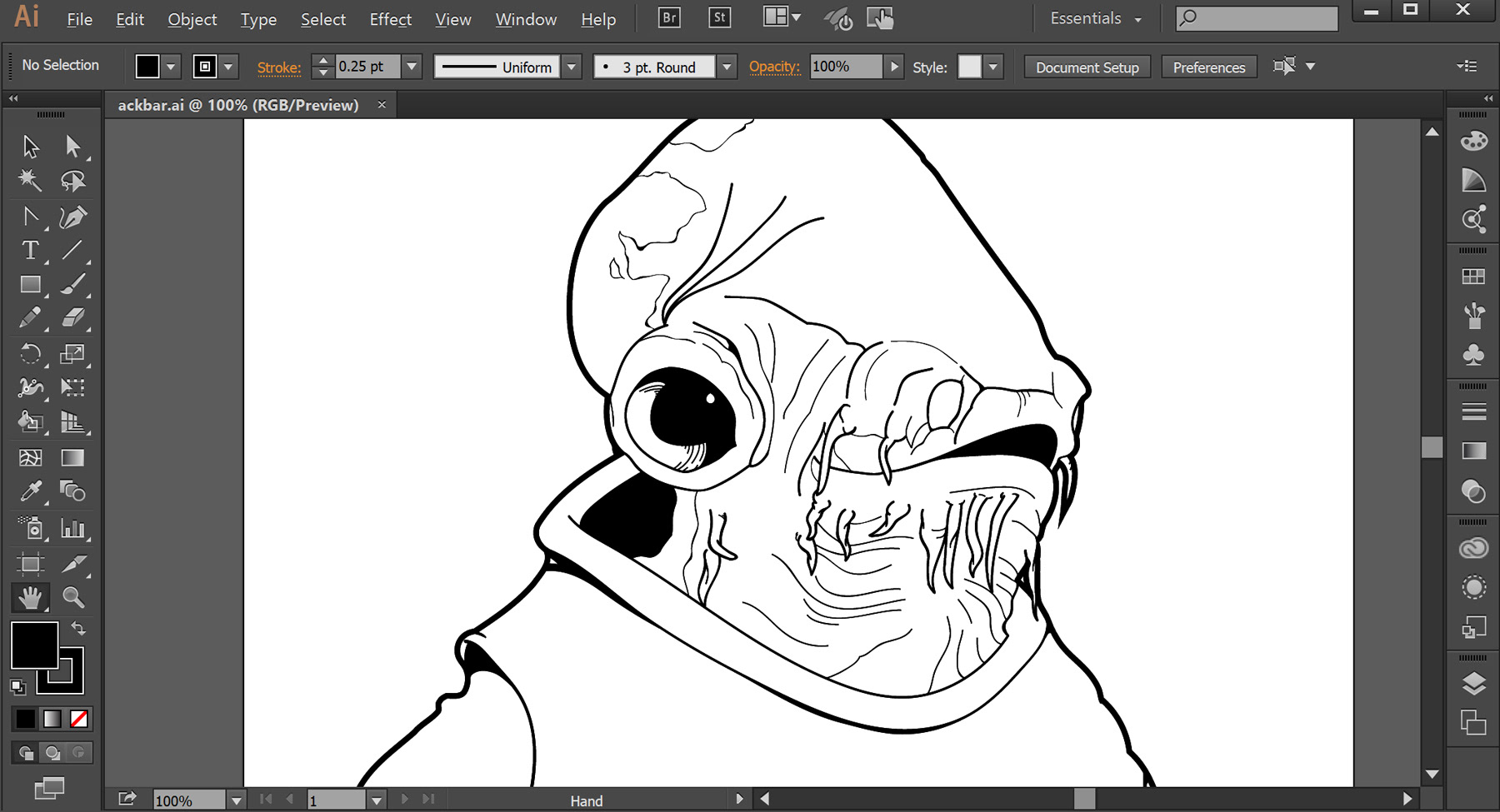Pick the Lasso tool
Screen dimensions: 1500x812
(72, 181)
